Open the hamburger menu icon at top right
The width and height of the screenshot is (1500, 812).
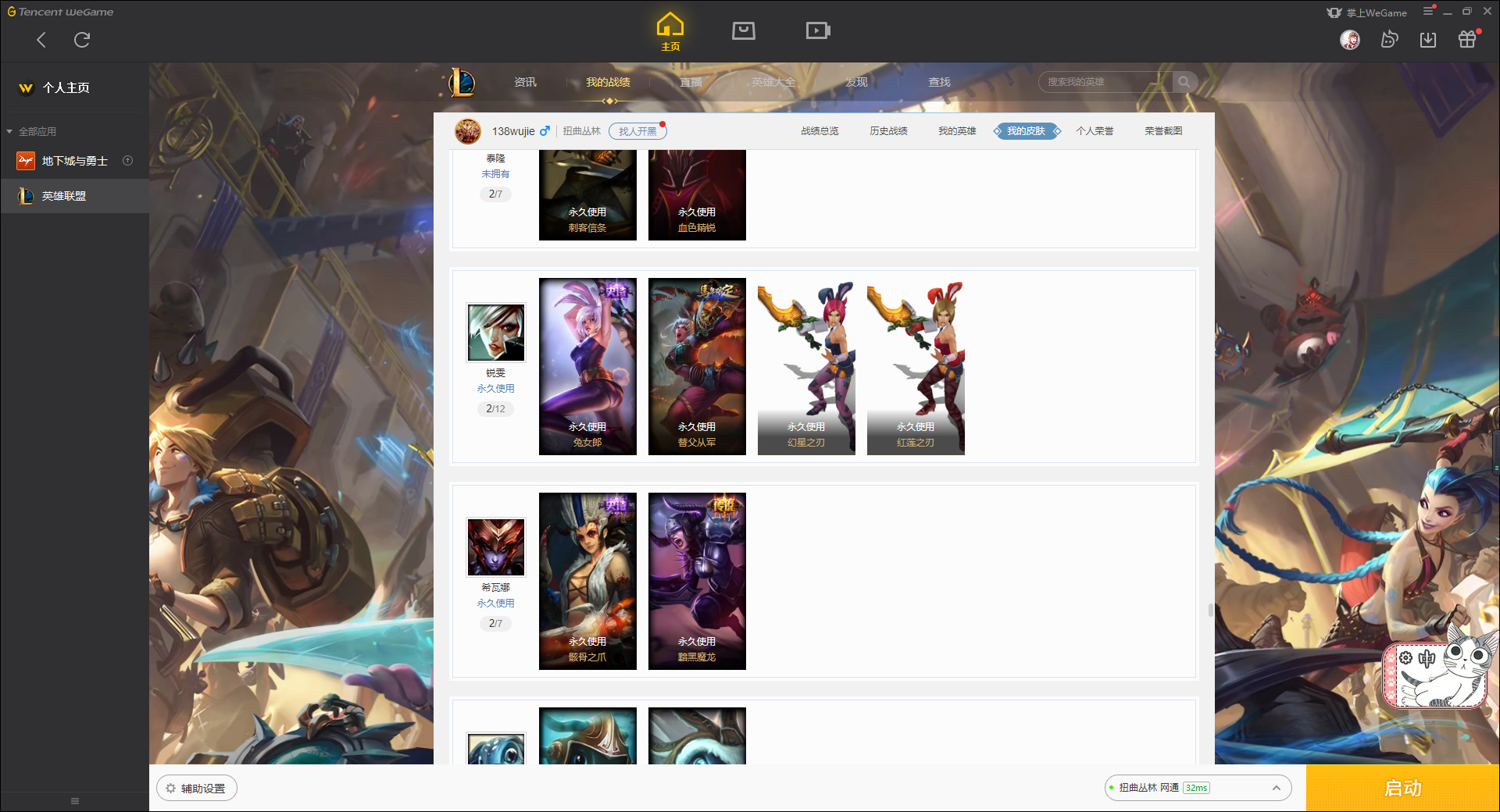coord(1428,11)
